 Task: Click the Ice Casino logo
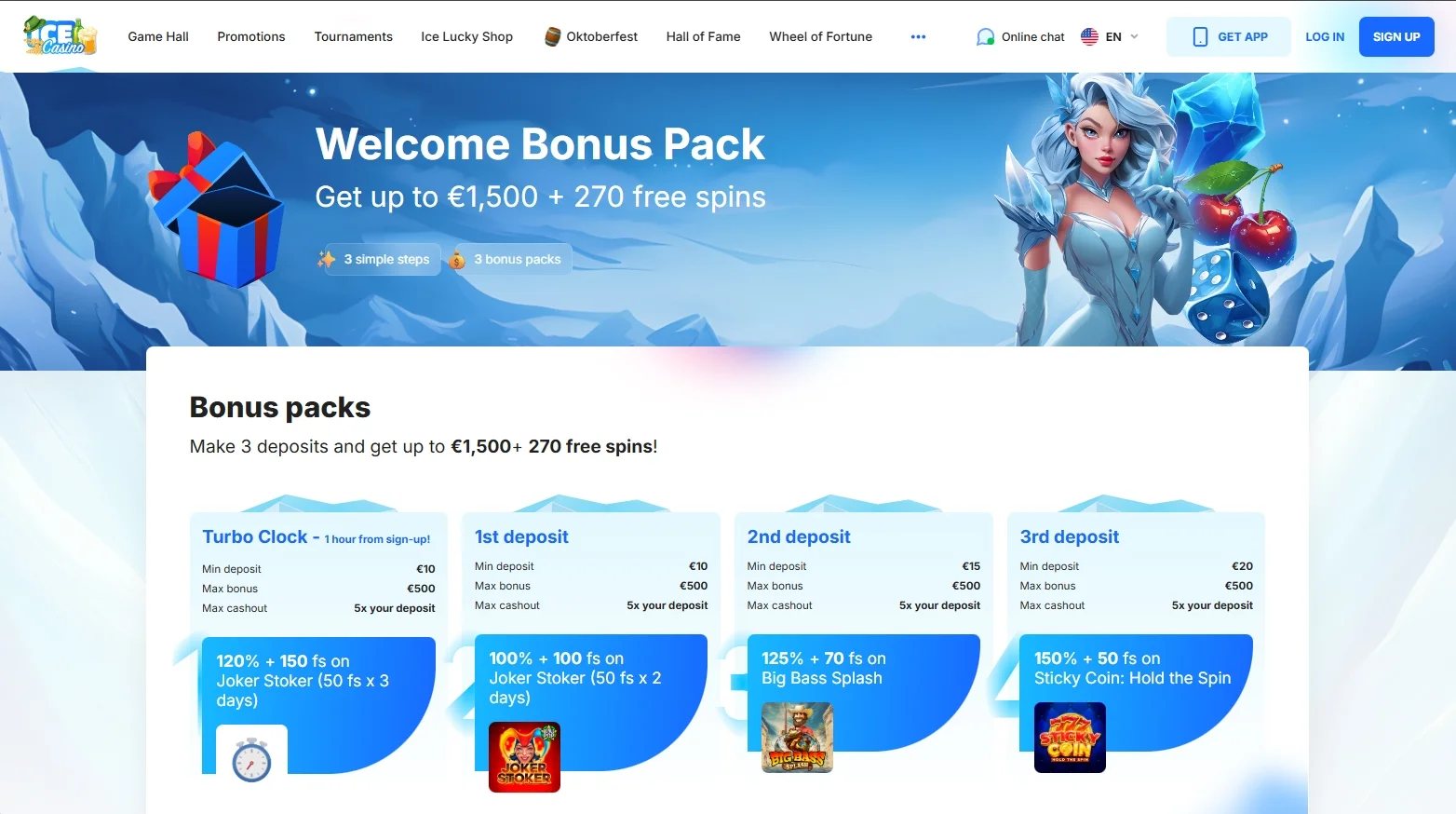click(61, 35)
